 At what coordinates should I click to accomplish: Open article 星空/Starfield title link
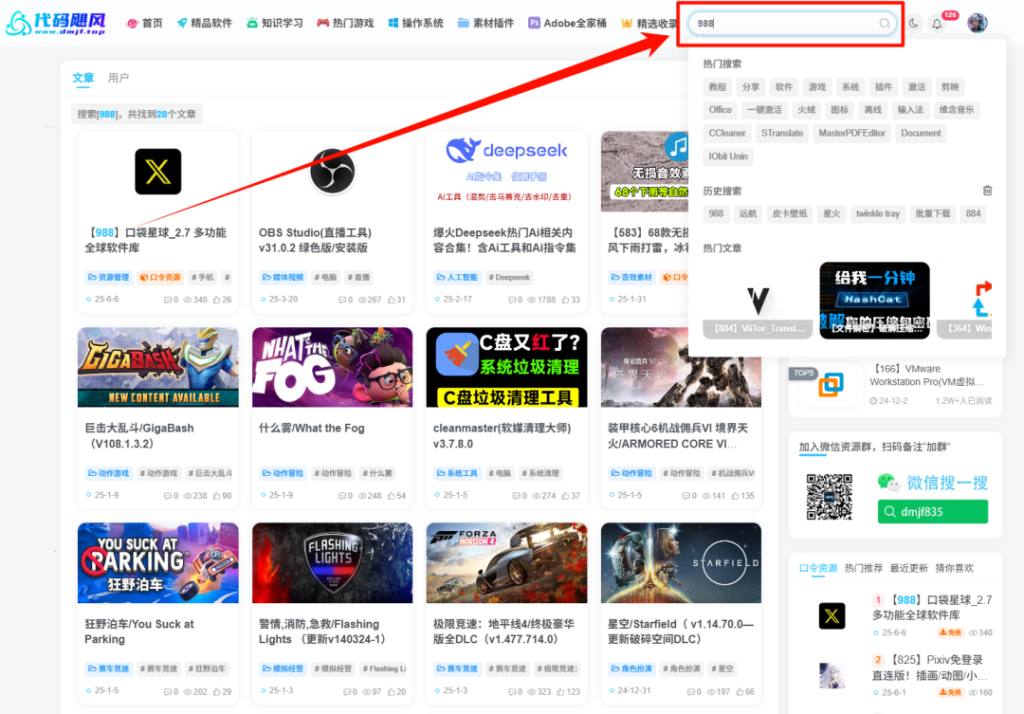[x=680, y=632]
